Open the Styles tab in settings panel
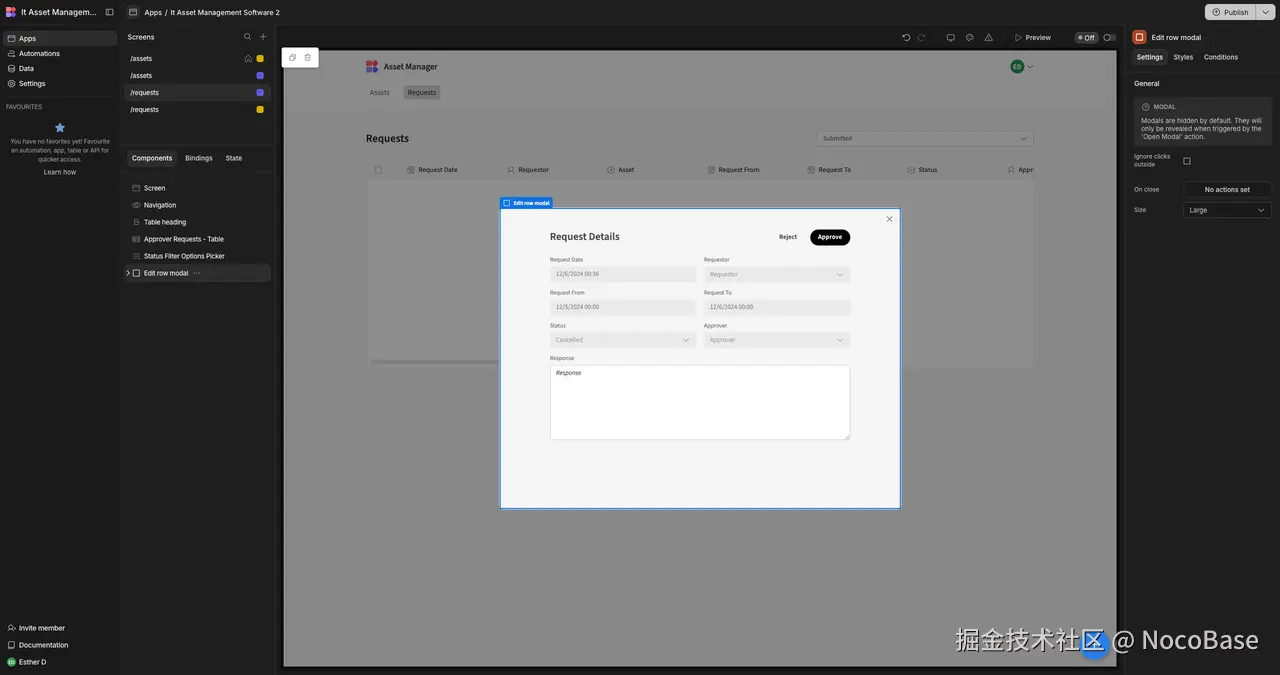The height and width of the screenshot is (675, 1280). coord(1183,57)
